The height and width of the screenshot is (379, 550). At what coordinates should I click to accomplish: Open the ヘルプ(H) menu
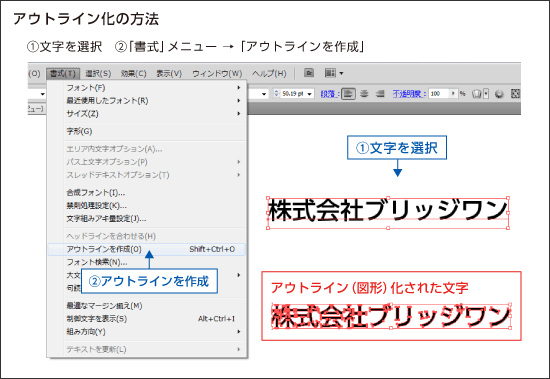tap(269, 73)
